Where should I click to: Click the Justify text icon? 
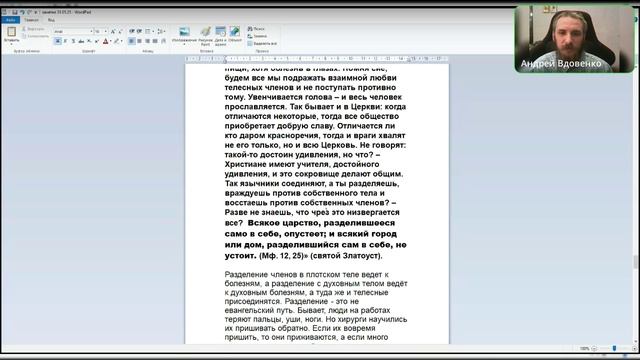tap(155, 41)
